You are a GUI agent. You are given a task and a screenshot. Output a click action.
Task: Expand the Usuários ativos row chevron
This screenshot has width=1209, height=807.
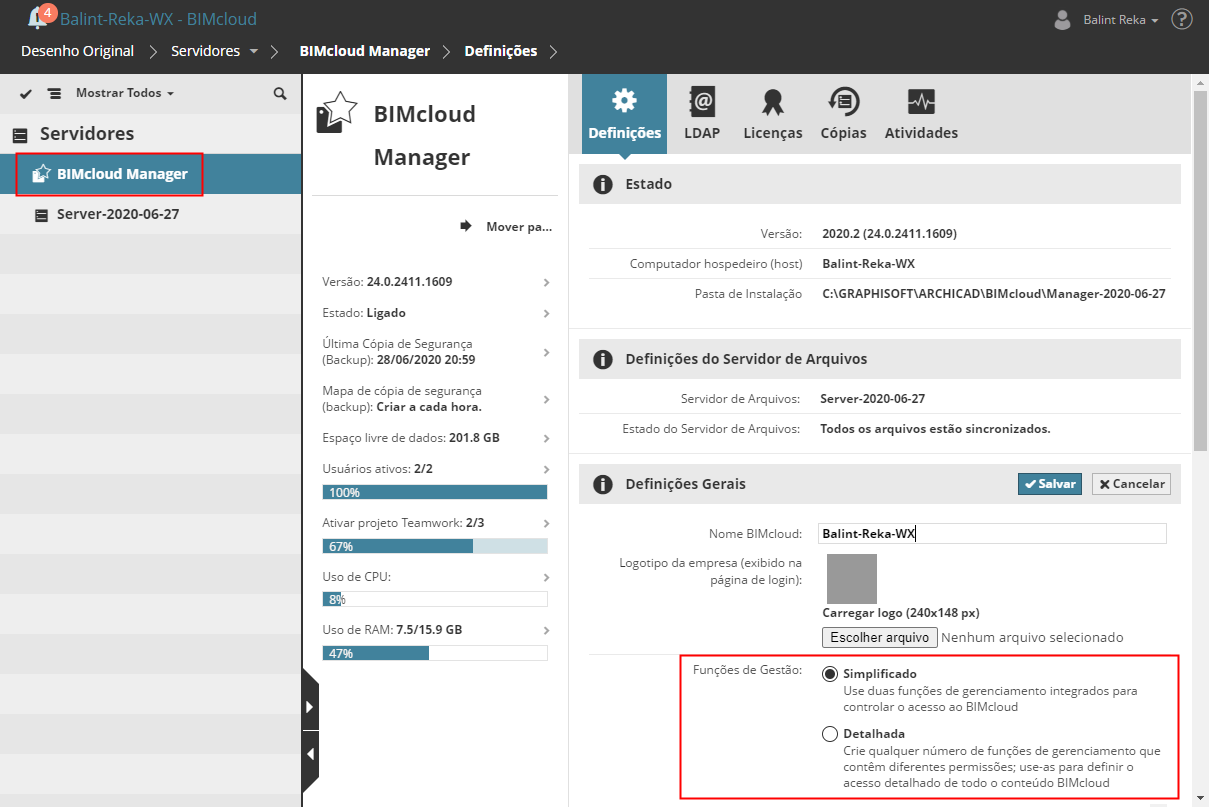click(546, 469)
